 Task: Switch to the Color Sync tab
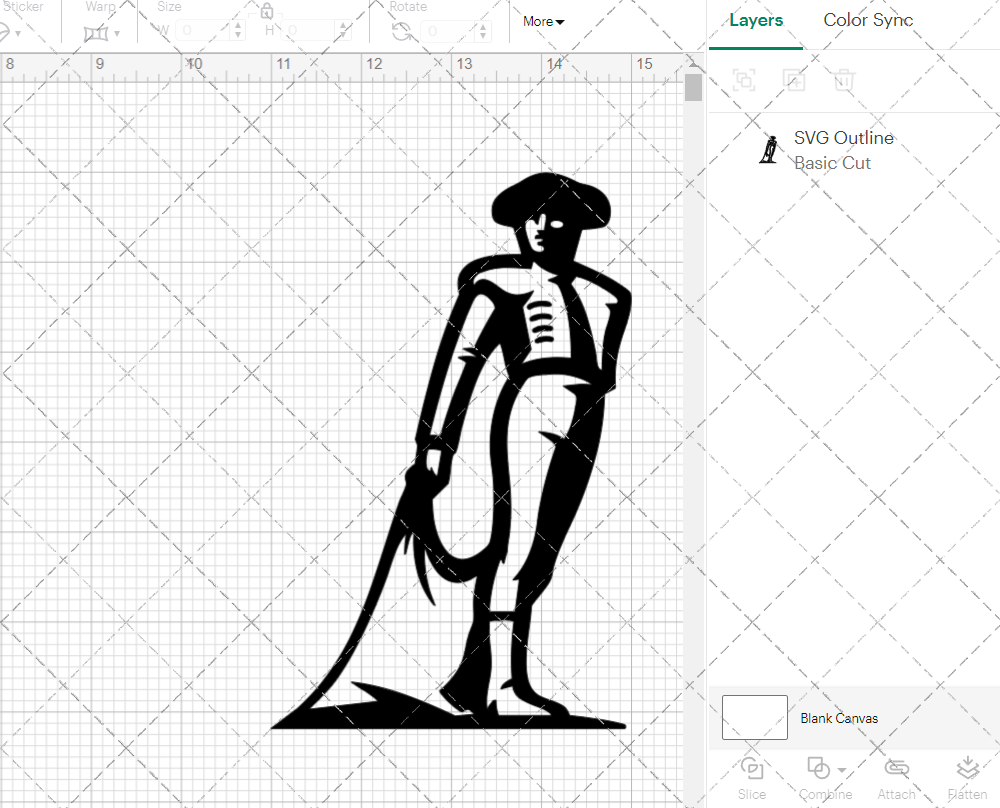[x=868, y=20]
